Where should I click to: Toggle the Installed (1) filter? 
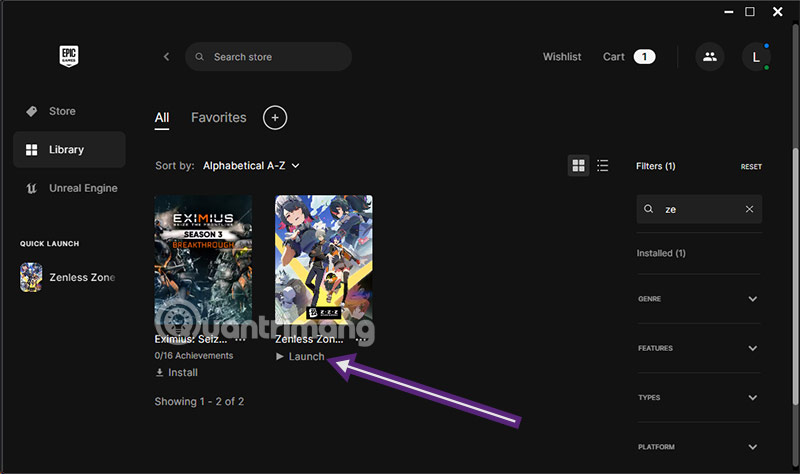coord(661,253)
